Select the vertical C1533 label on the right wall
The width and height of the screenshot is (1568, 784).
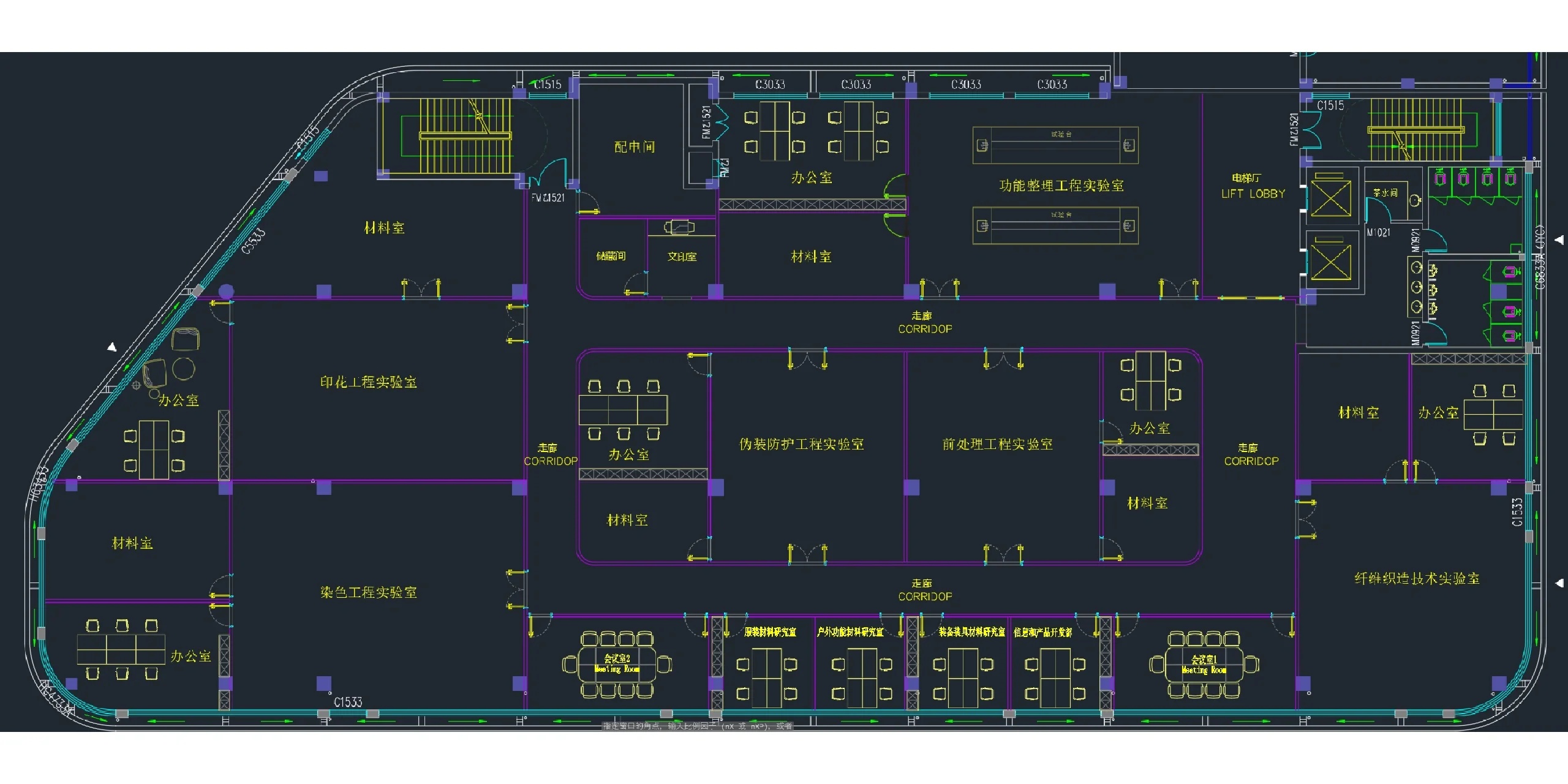(x=1517, y=512)
